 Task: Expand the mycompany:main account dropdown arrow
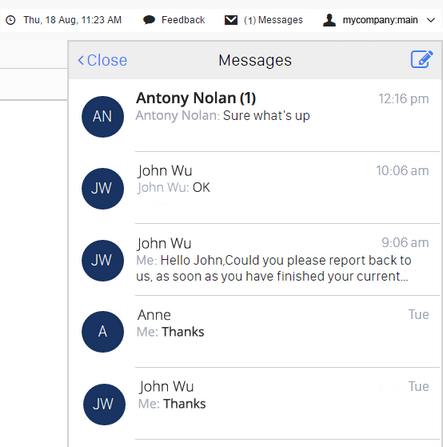(431, 20)
